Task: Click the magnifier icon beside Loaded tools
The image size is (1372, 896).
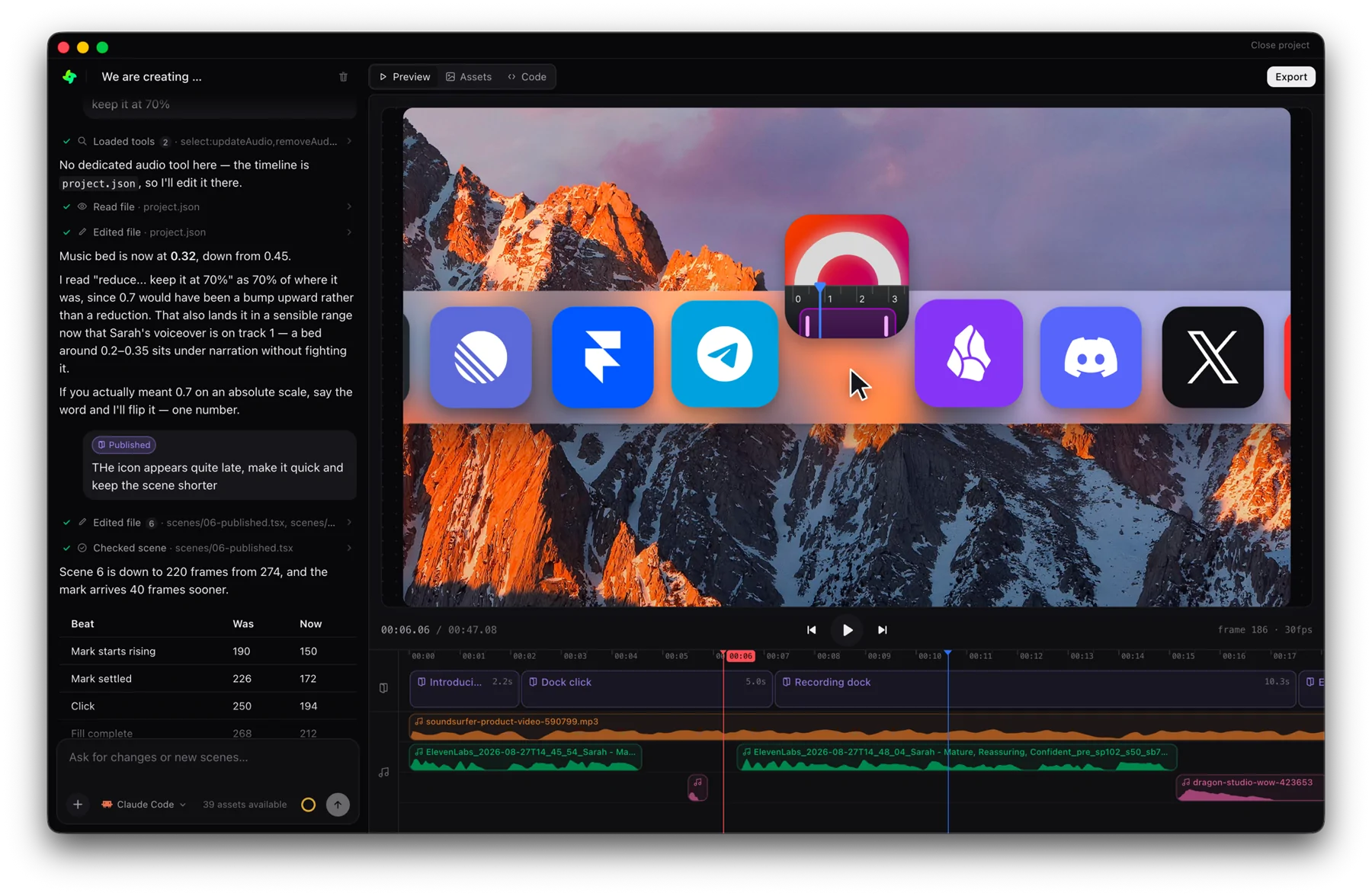Action: tap(82, 142)
